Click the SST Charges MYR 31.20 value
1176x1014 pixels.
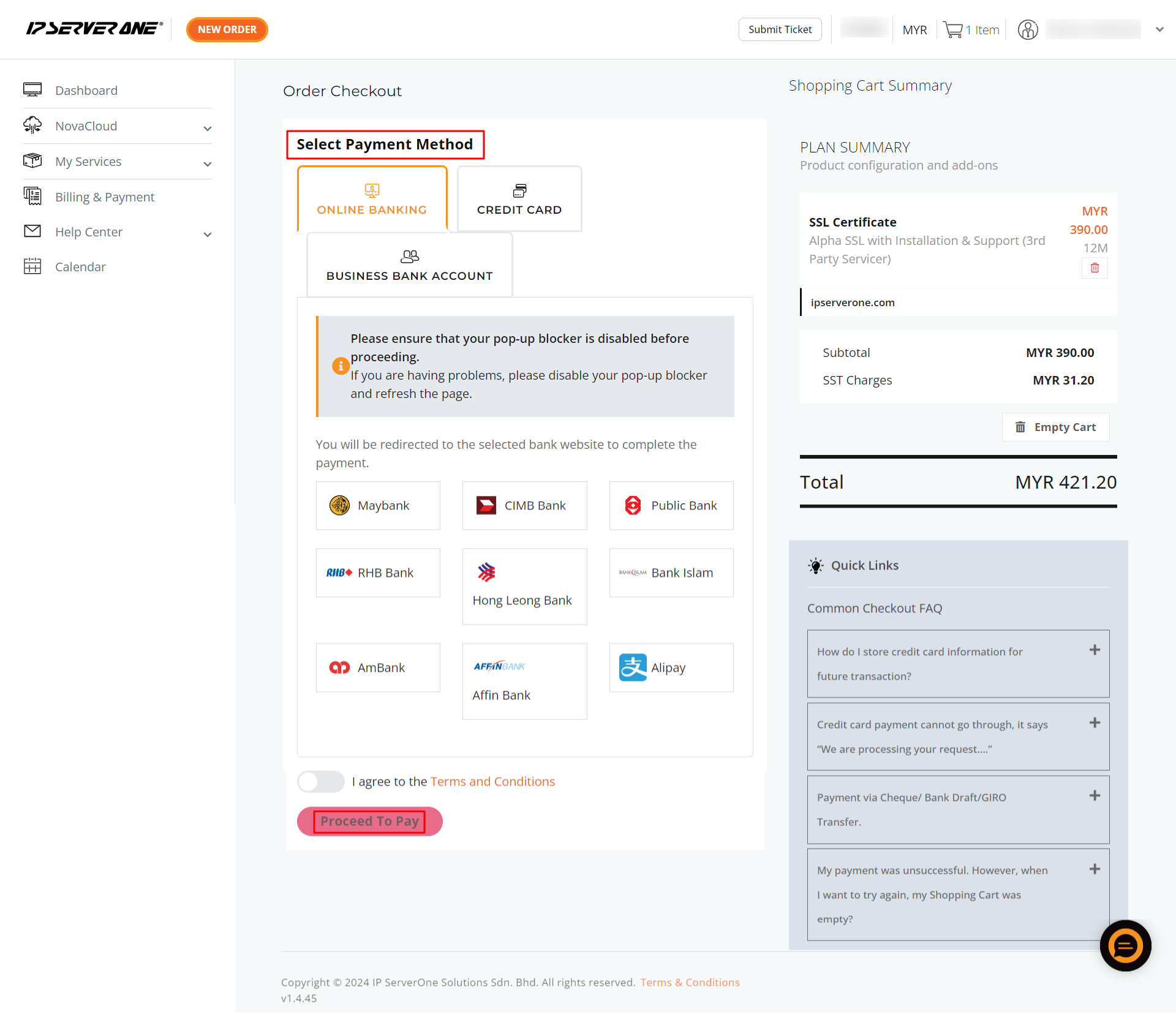coord(1063,380)
